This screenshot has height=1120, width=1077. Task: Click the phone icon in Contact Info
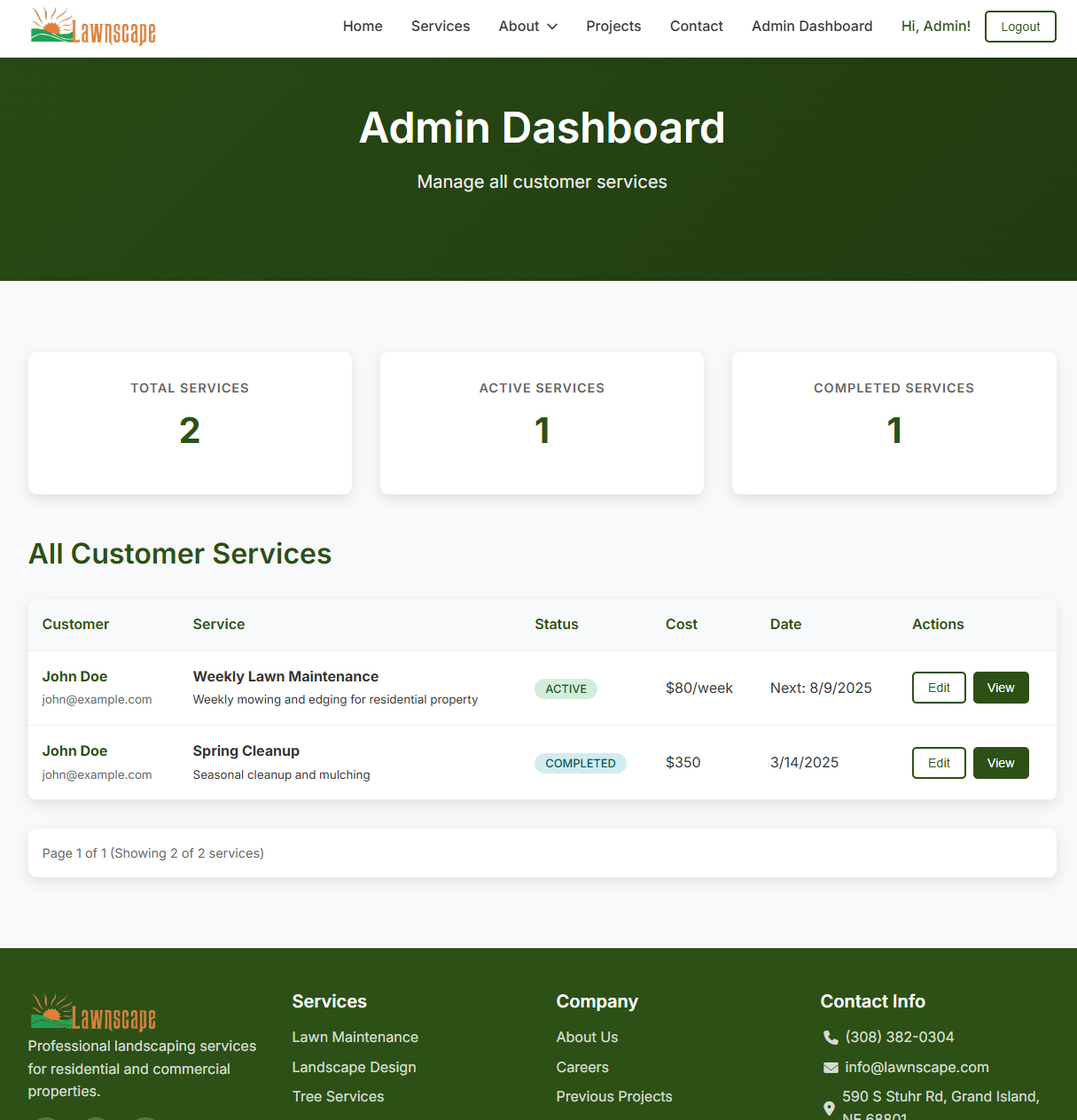tap(831, 1038)
